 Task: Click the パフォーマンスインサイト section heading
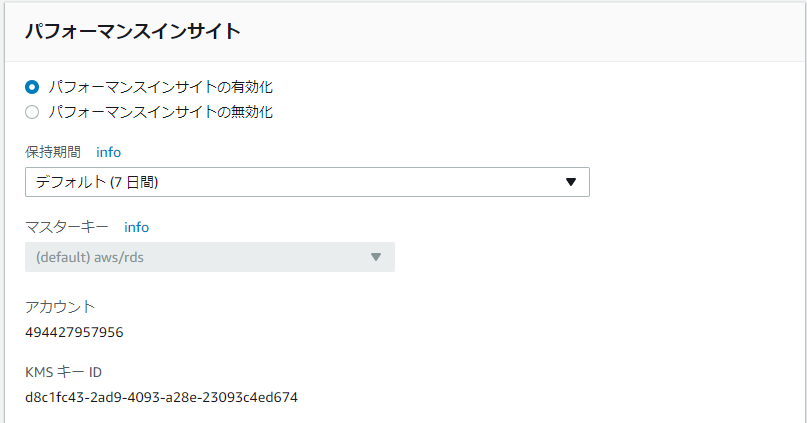[x=133, y=31]
